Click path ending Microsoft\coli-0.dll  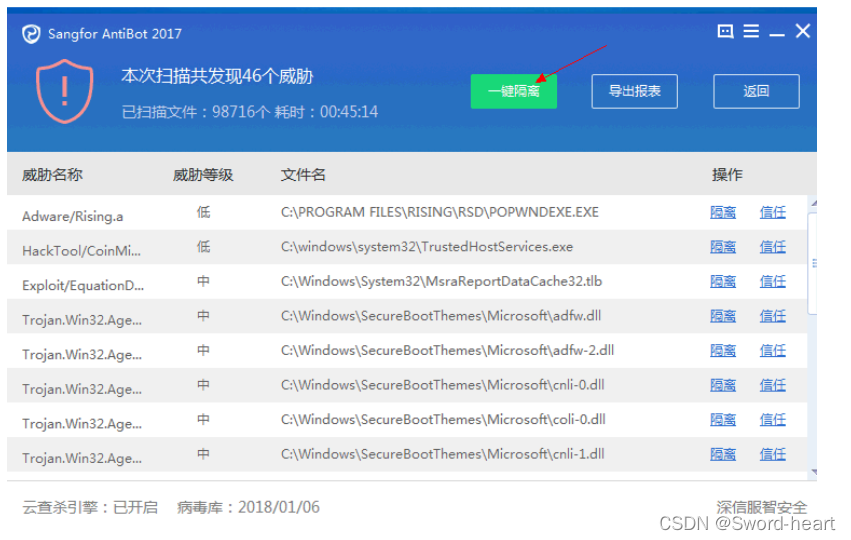pos(443,420)
